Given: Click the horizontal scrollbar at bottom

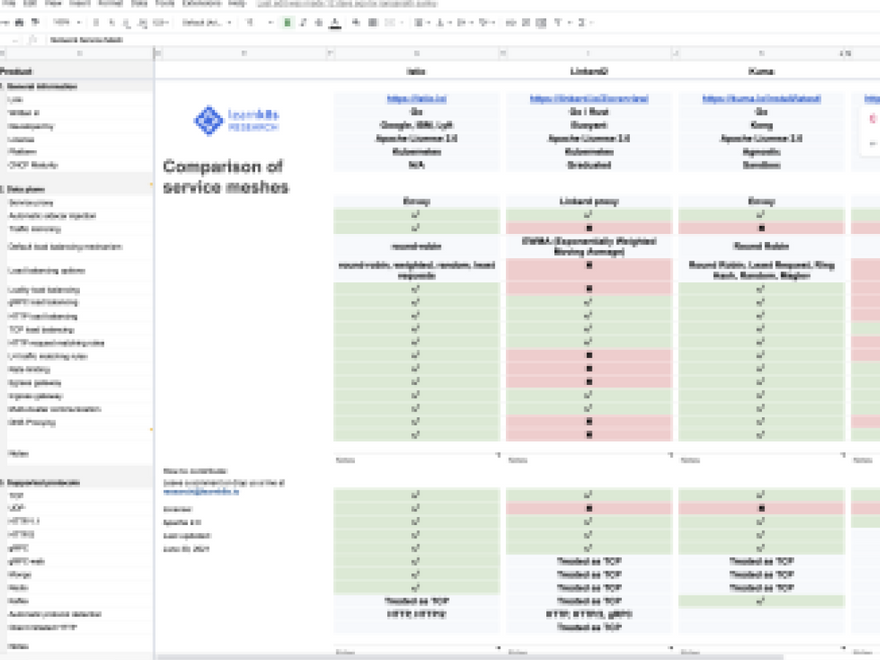Looking at the screenshot, I should tap(469, 656).
